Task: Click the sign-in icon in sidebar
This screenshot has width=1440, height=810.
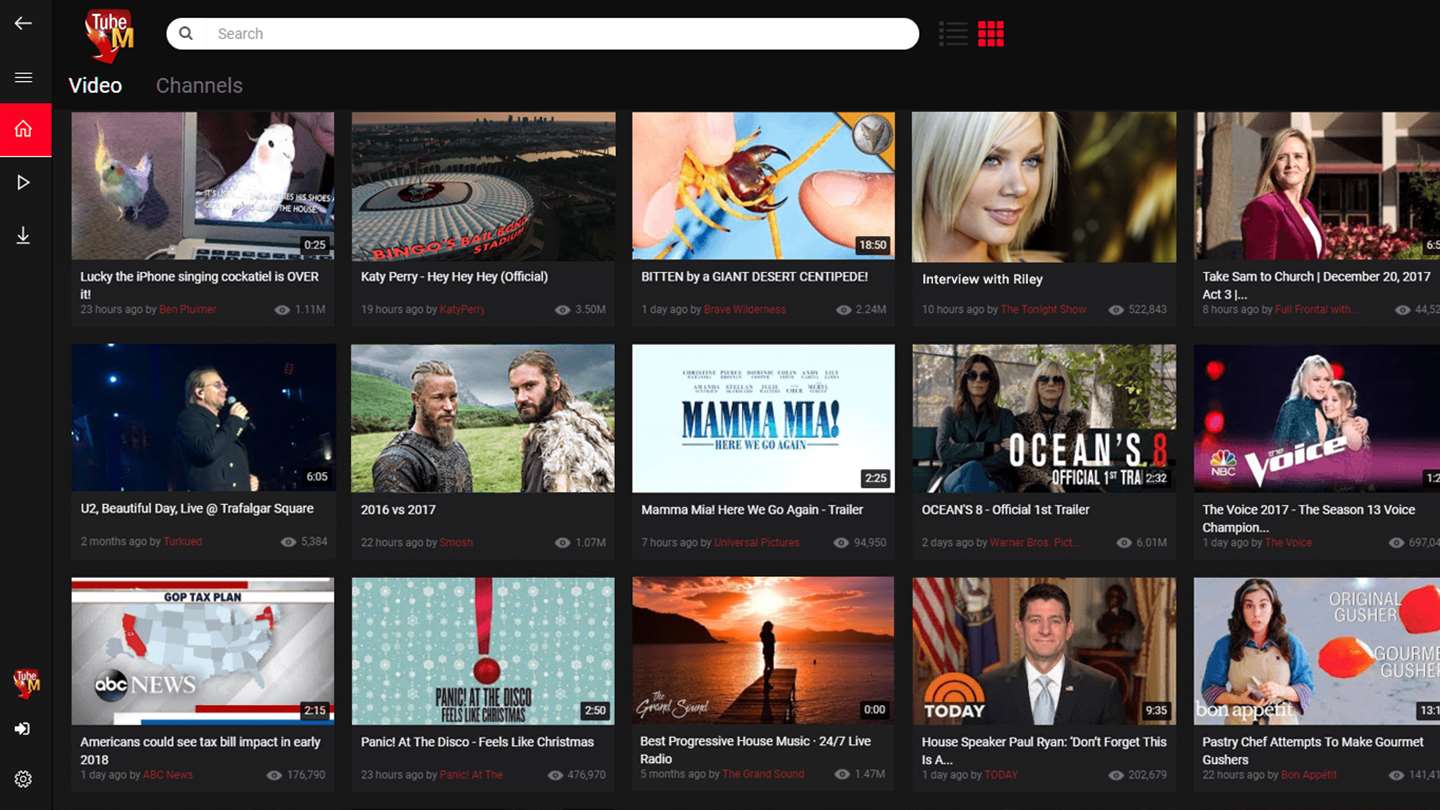Action: [x=22, y=729]
